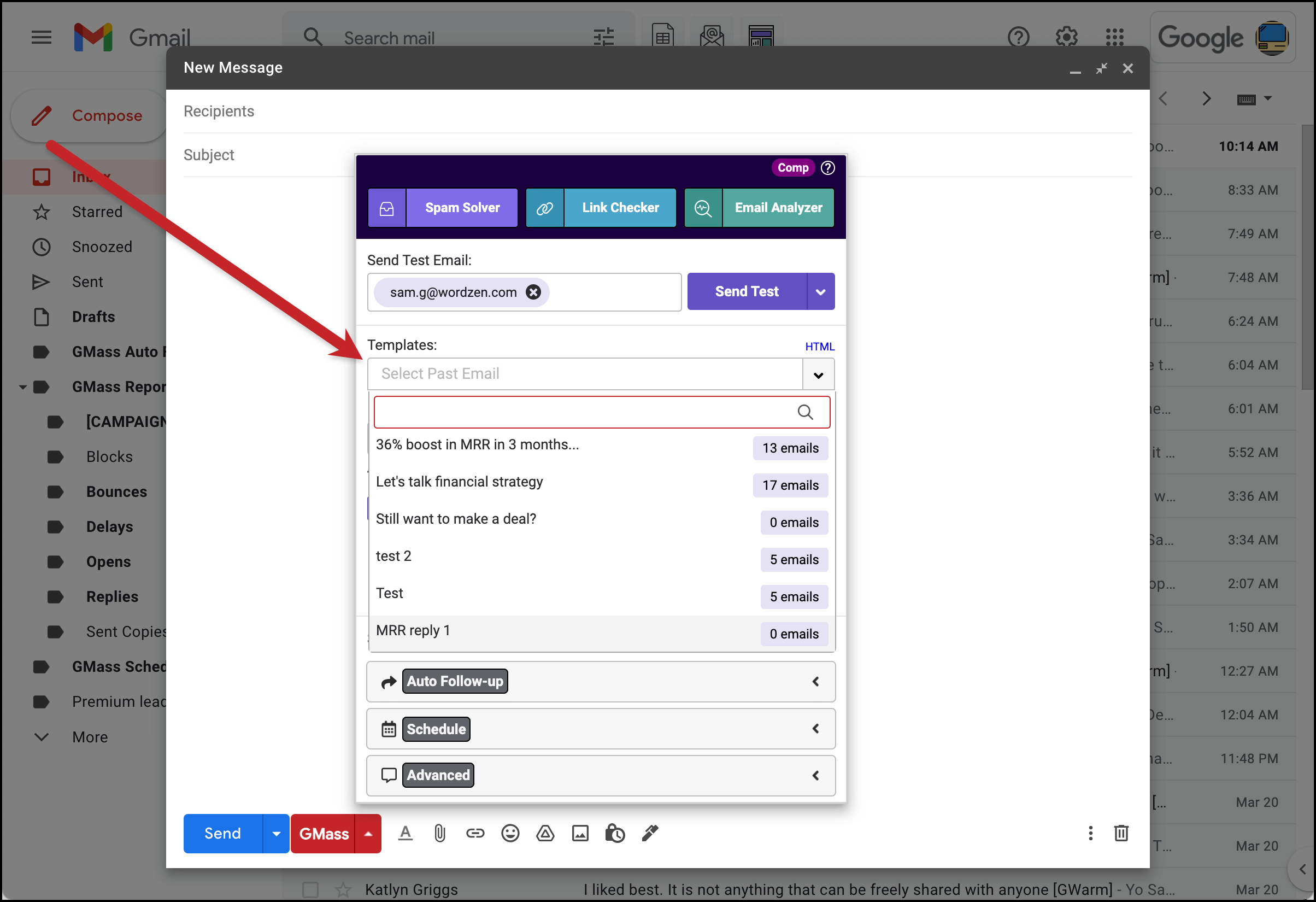The width and height of the screenshot is (1316, 902).
Task: Remove sam.g@wordzen.com test address
Action: [x=533, y=292]
